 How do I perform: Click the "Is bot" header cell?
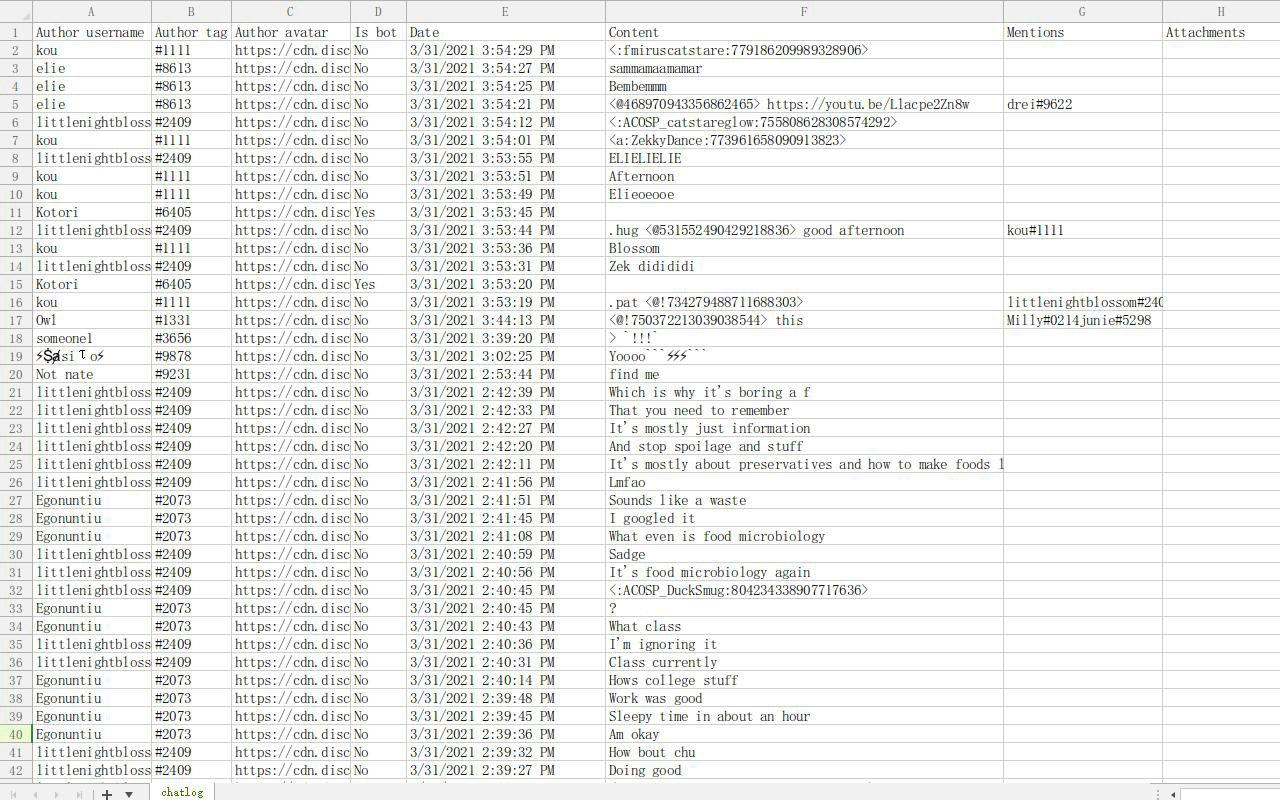click(378, 32)
